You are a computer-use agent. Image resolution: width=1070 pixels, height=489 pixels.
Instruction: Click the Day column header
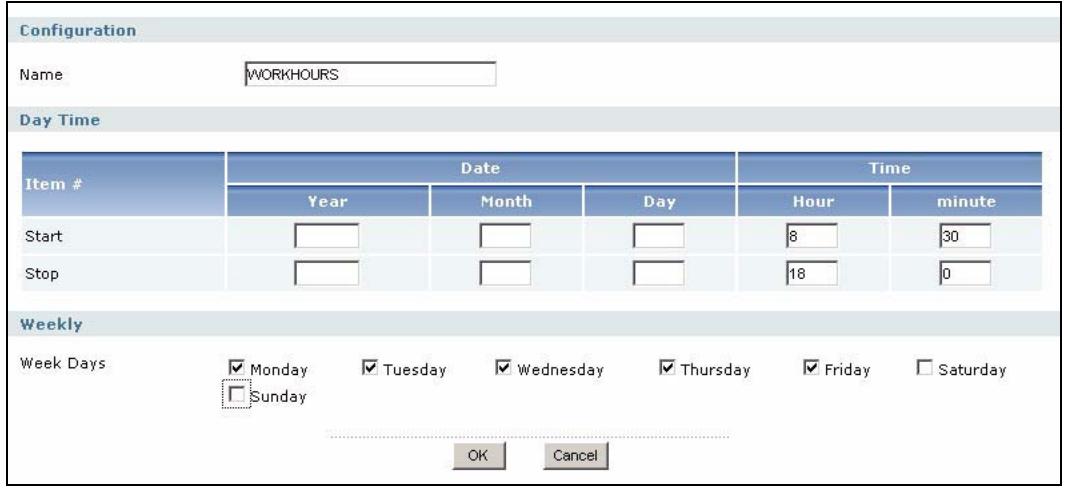(660, 201)
